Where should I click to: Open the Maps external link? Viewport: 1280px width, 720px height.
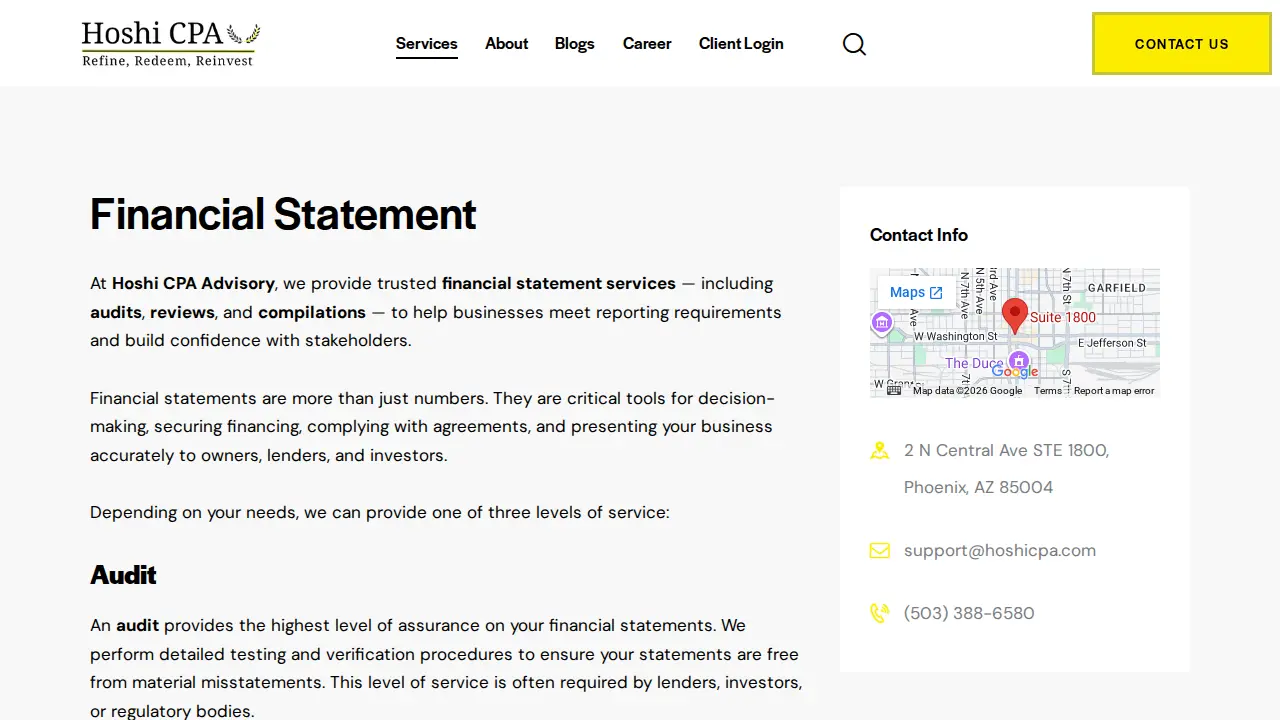click(x=916, y=293)
